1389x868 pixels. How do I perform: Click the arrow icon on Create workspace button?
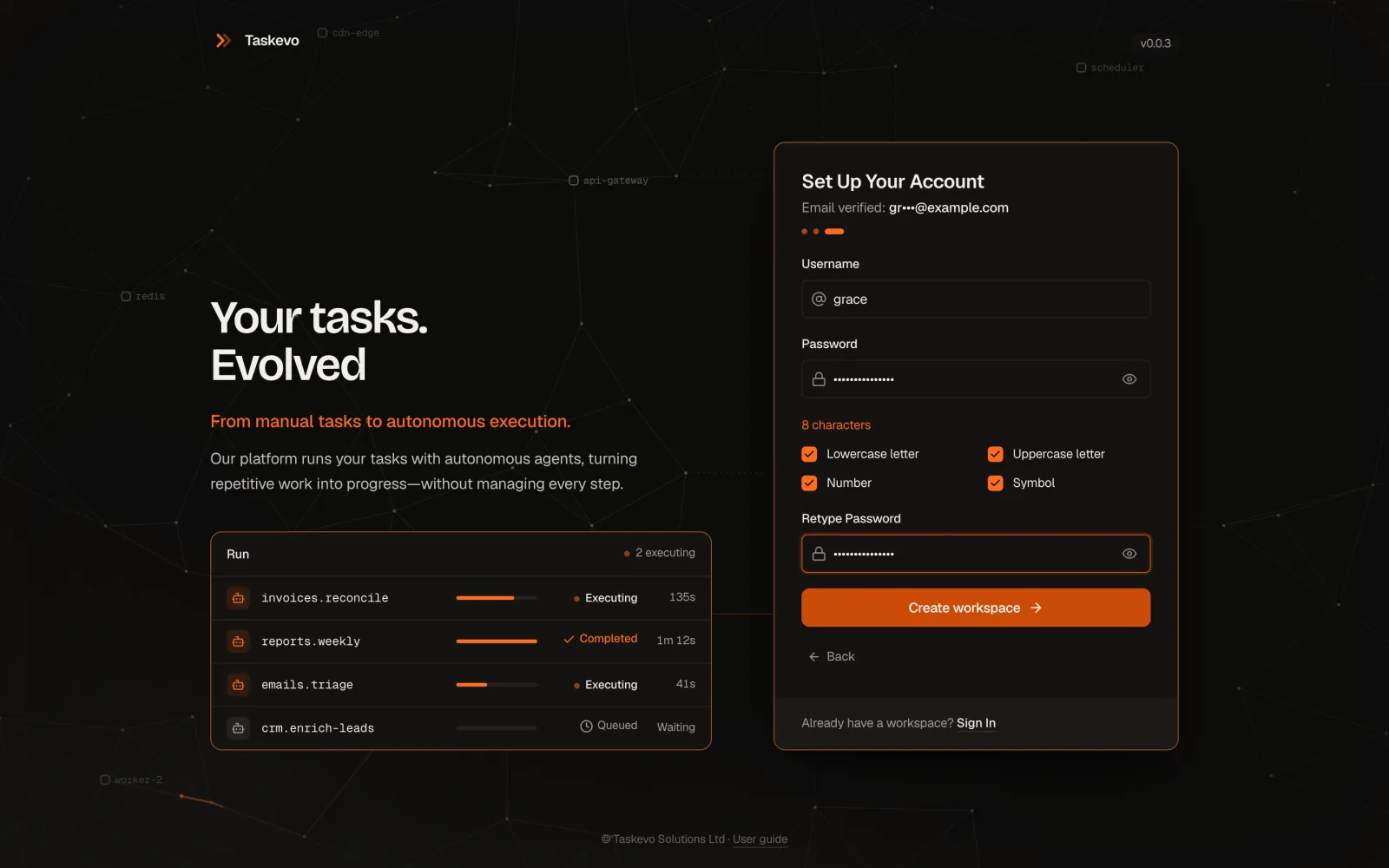[x=1036, y=608]
